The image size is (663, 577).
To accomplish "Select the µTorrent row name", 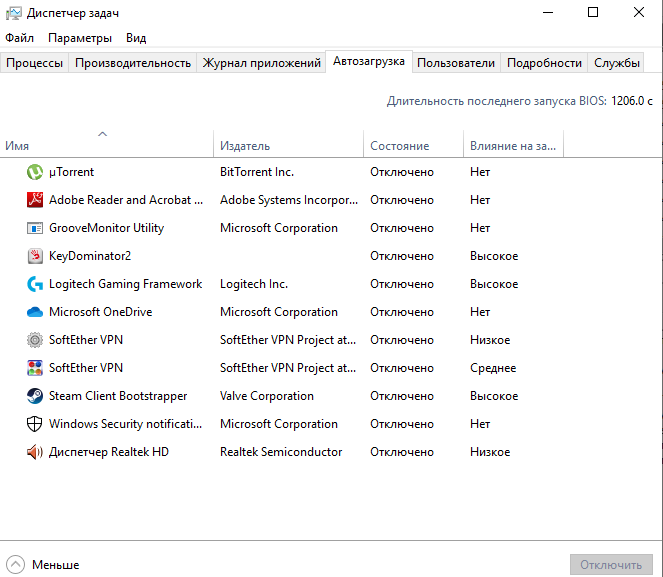I will point(71,172).
